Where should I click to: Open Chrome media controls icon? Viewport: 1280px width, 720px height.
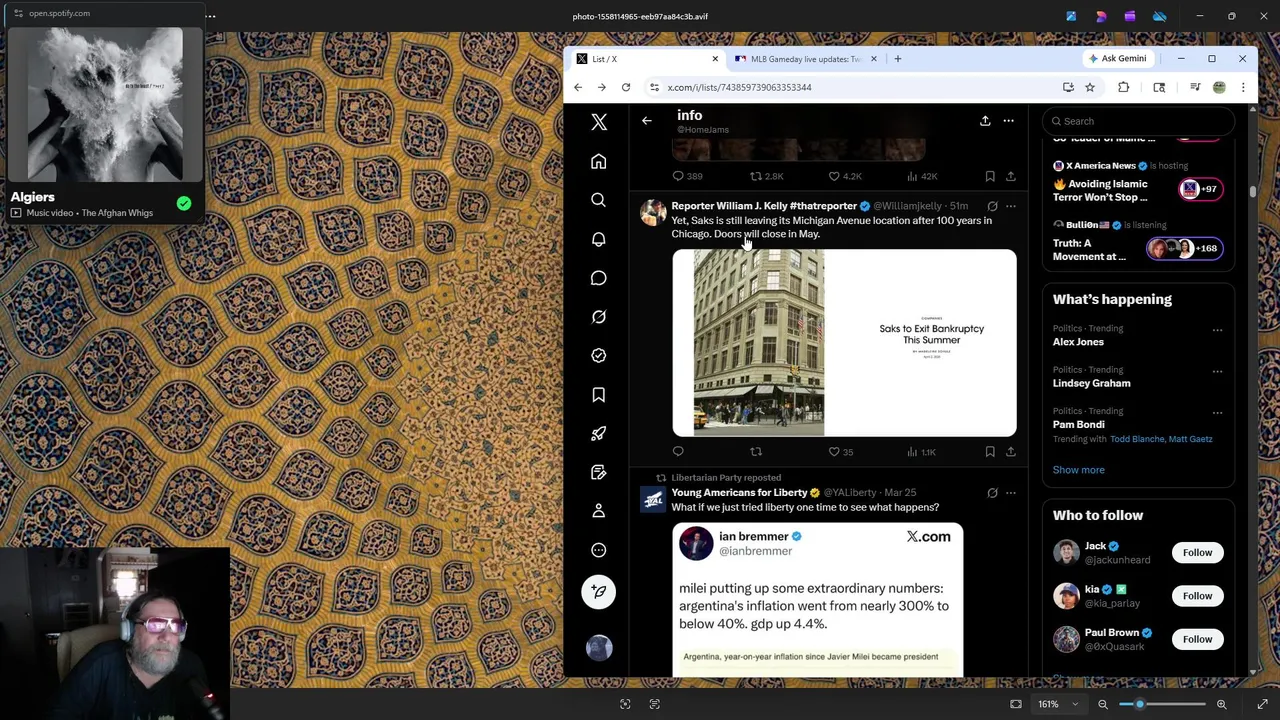1195,87
